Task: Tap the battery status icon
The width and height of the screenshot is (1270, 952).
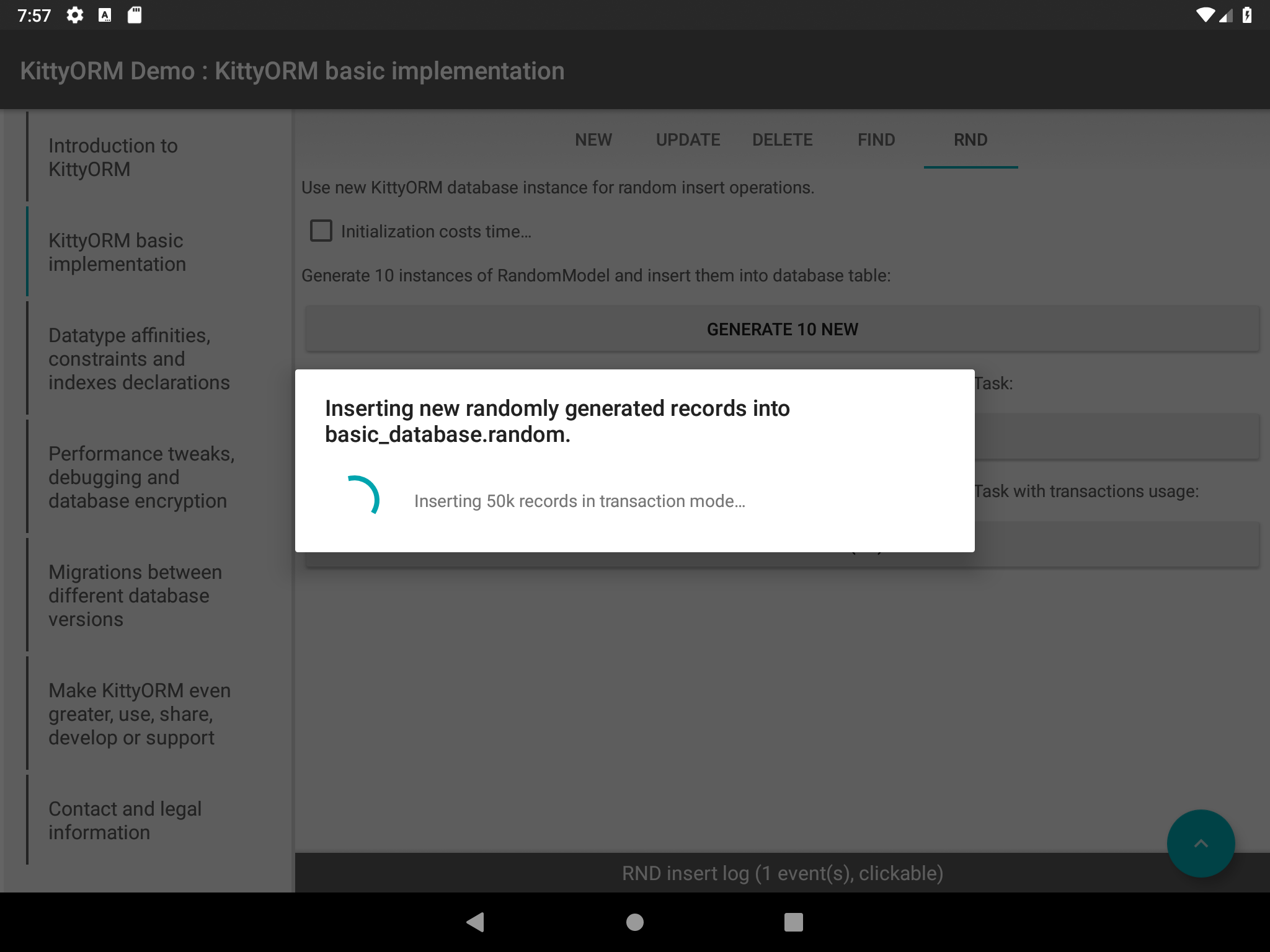Action: coord(1247,15)
